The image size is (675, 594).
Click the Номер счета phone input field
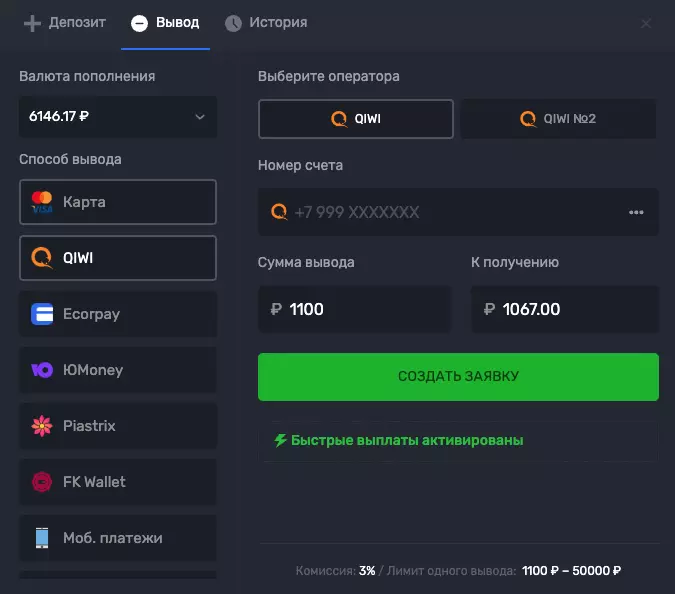point(450,212)
